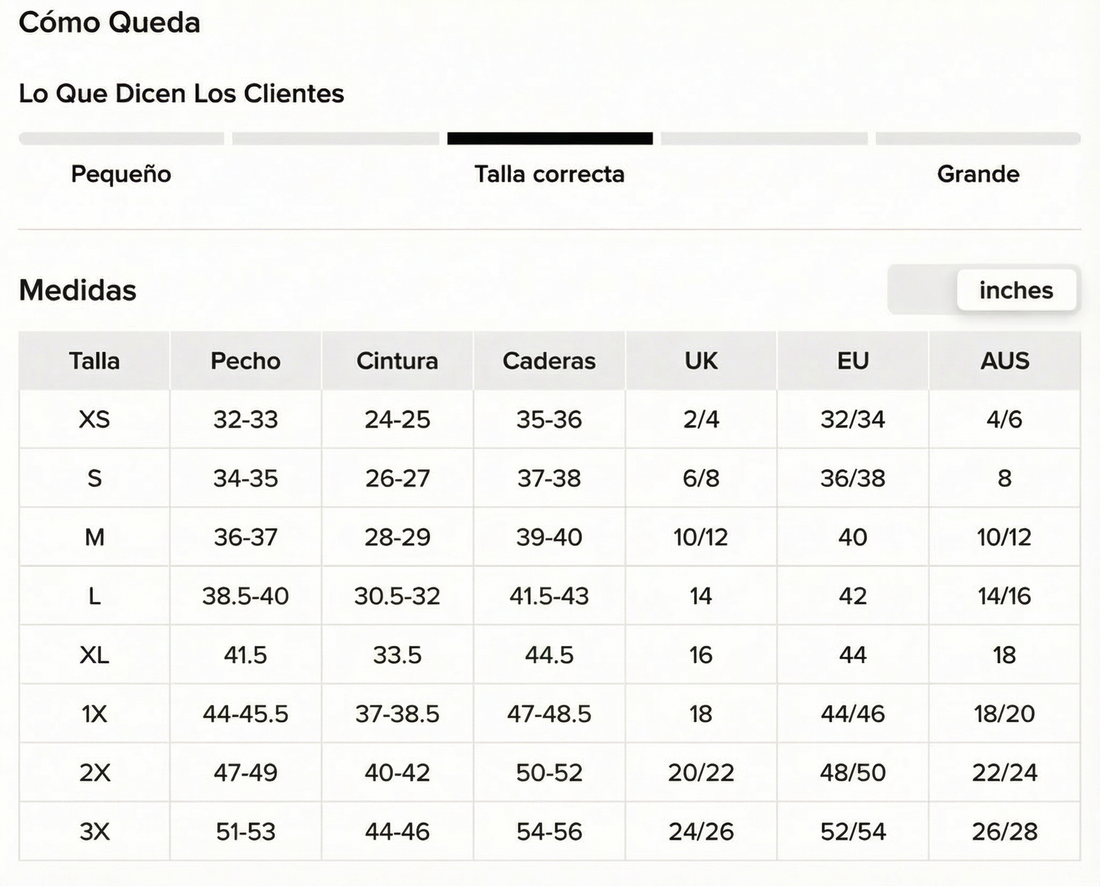
Task: Click the Pequeño fit label
Action: (x=121, y=175)
